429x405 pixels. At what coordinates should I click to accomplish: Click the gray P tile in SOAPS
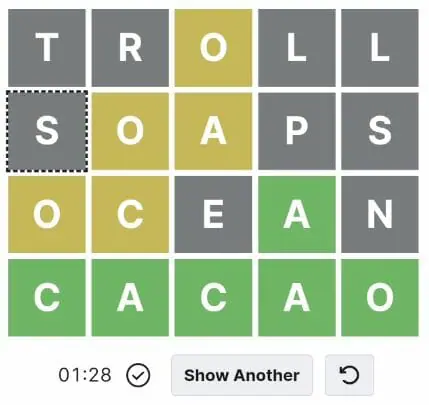click(297, 131)
